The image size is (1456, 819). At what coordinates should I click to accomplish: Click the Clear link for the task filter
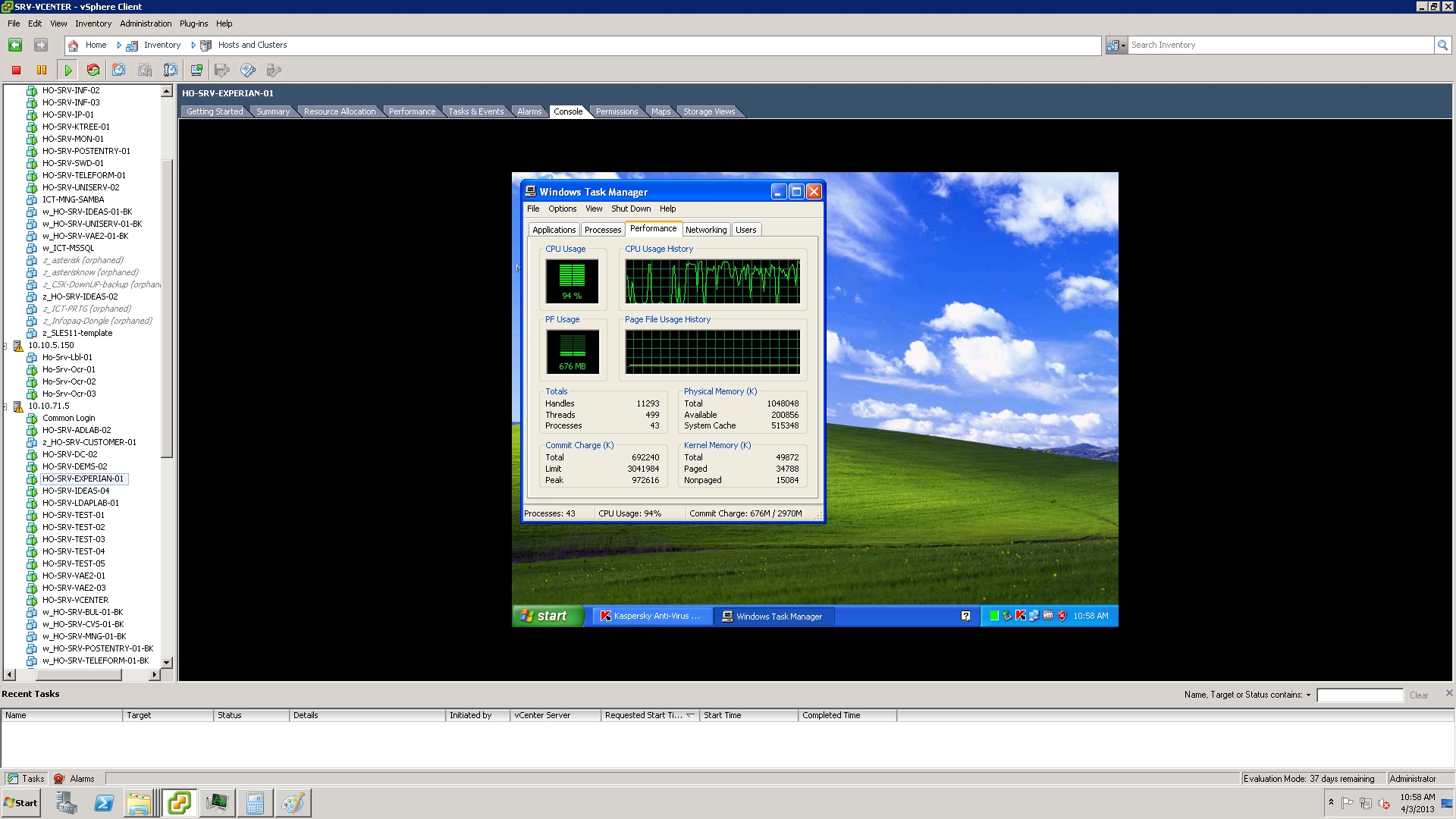tap(1419, 695)
